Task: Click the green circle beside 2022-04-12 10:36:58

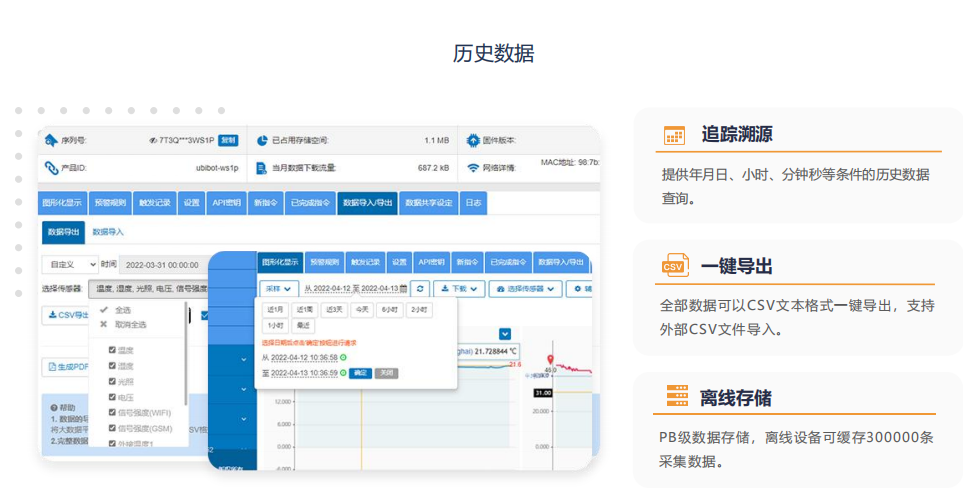Action: click(343, 357)
